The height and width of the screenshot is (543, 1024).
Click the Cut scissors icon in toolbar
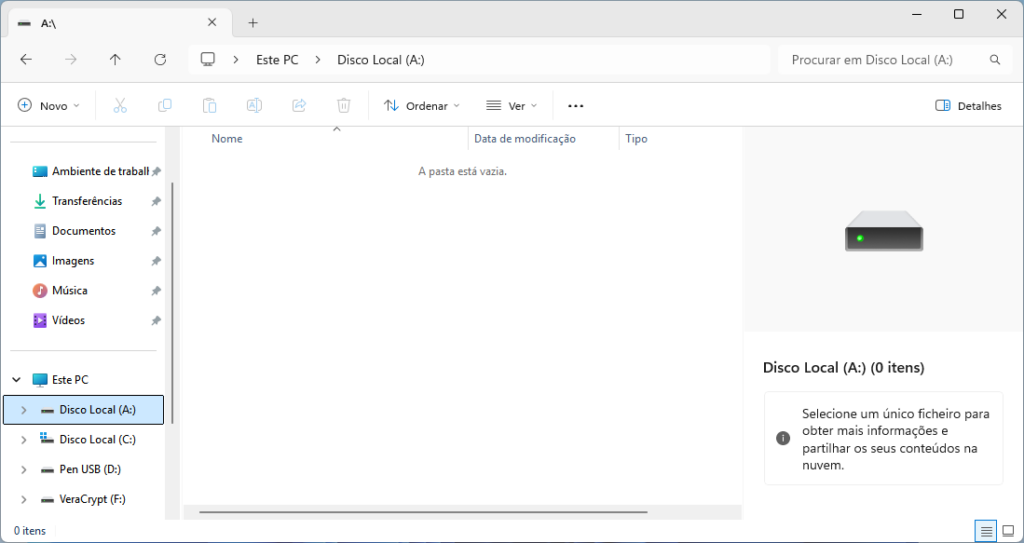(x=120, y=105)
